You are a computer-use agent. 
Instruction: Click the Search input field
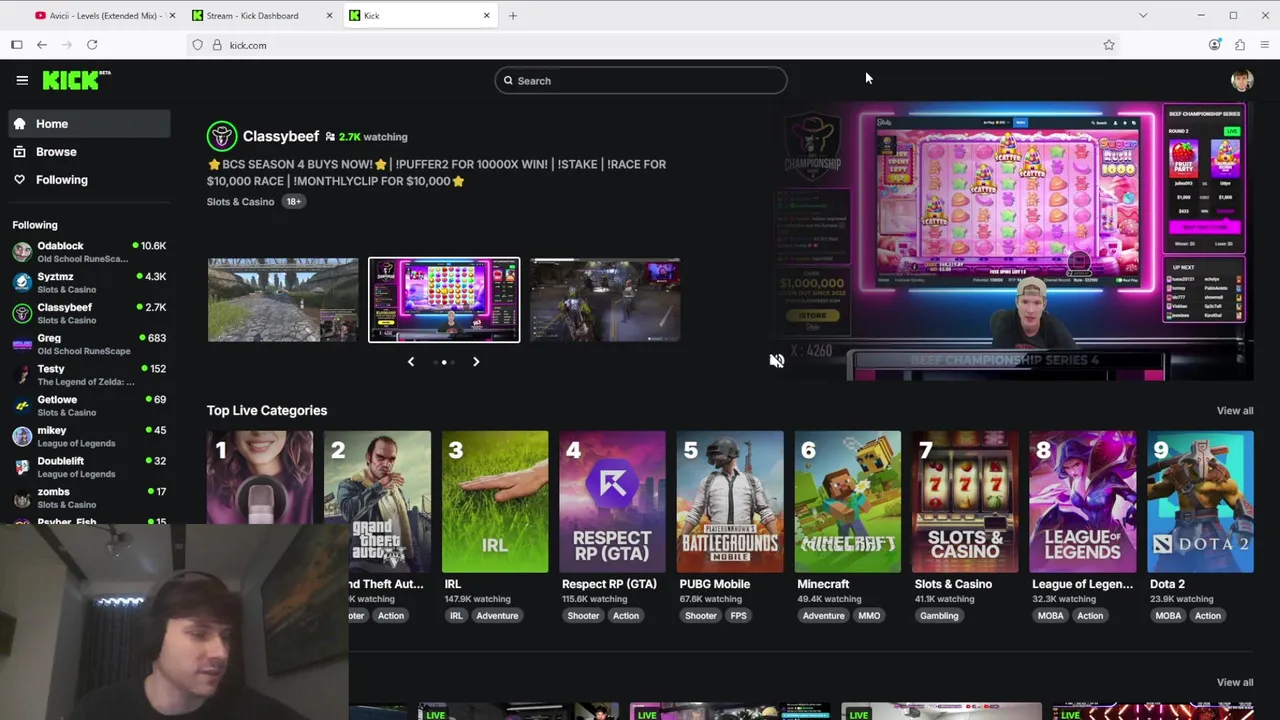point(641,81)
